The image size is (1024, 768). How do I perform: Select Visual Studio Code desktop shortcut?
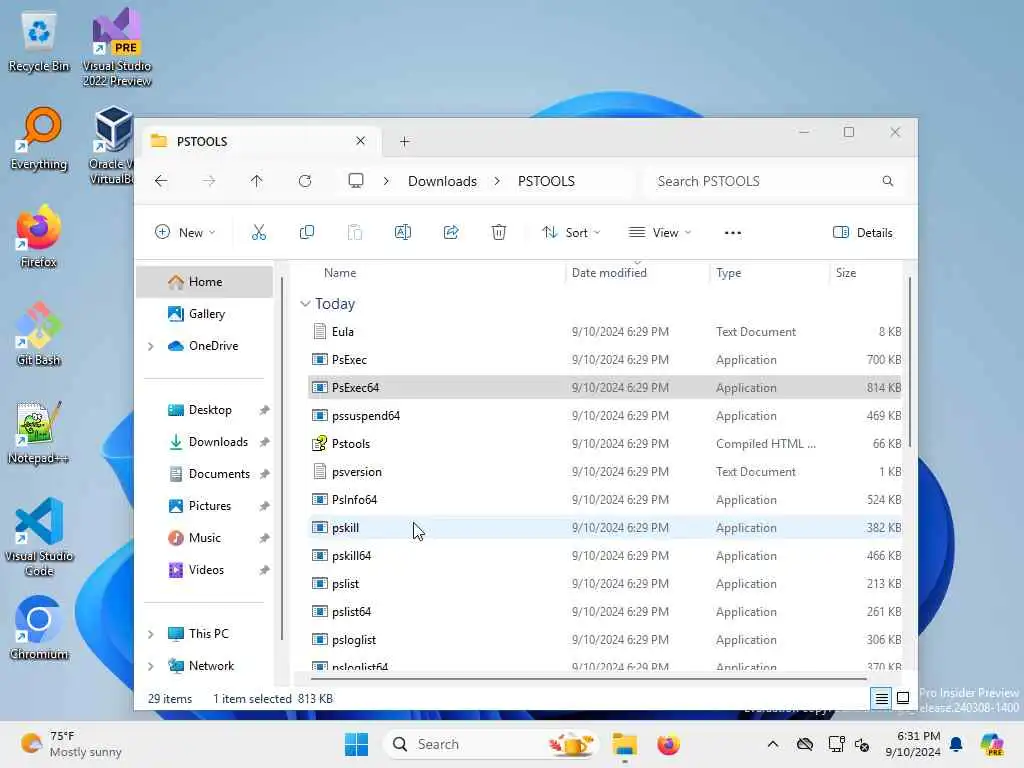point(39,537)
